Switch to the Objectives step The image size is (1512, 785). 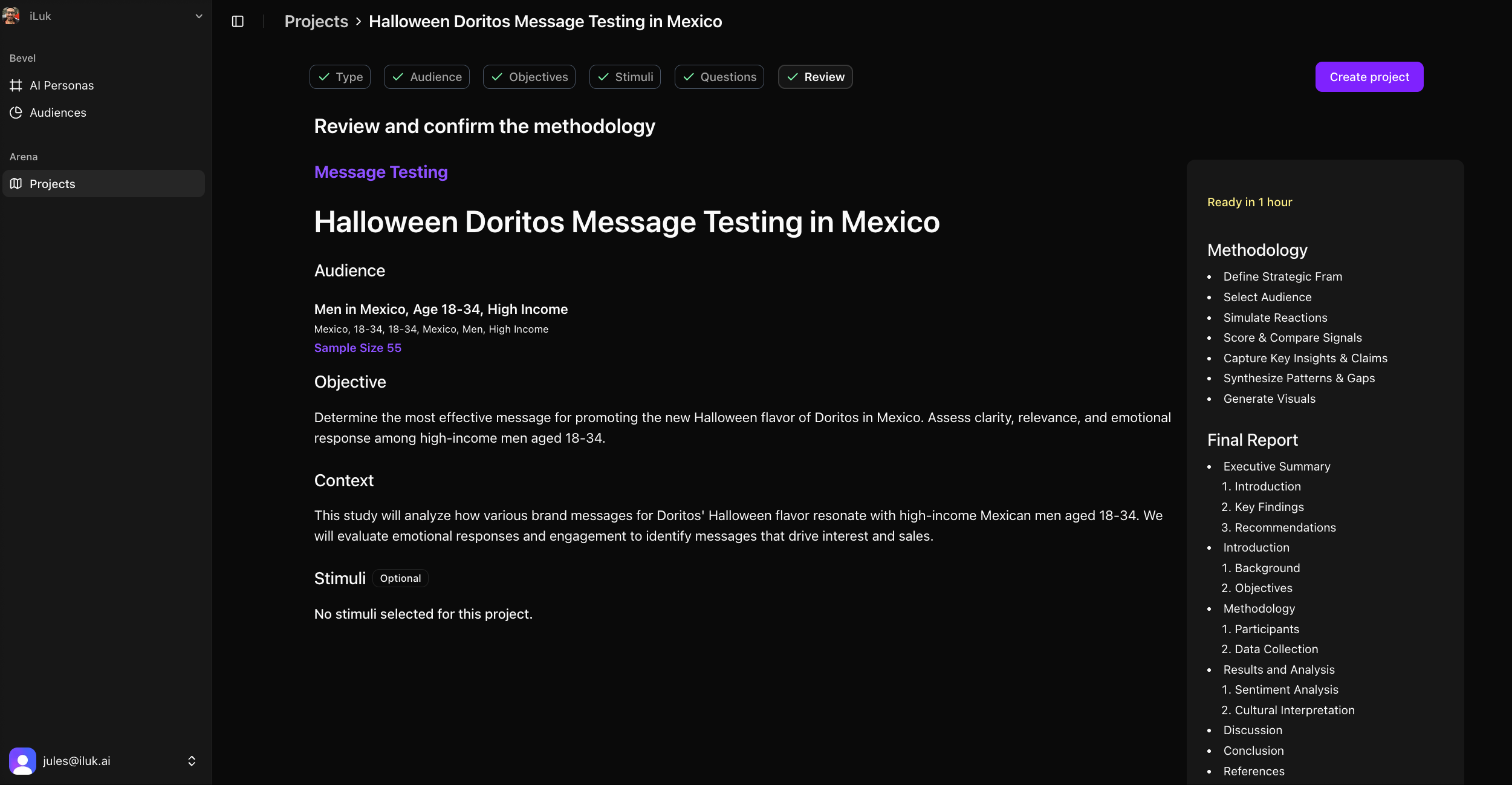(529, 77)
